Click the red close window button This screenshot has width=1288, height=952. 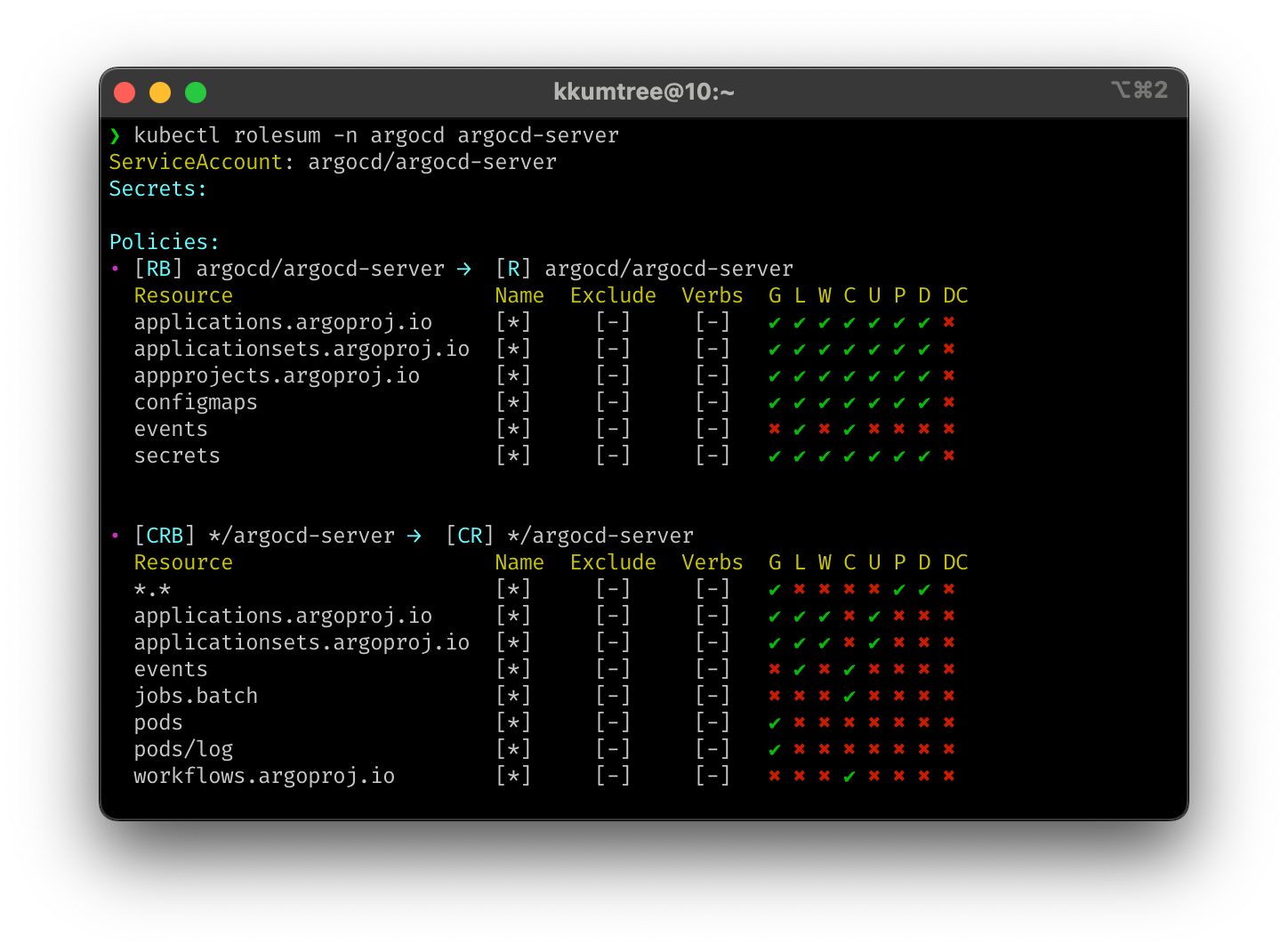(x=125, y=93)
